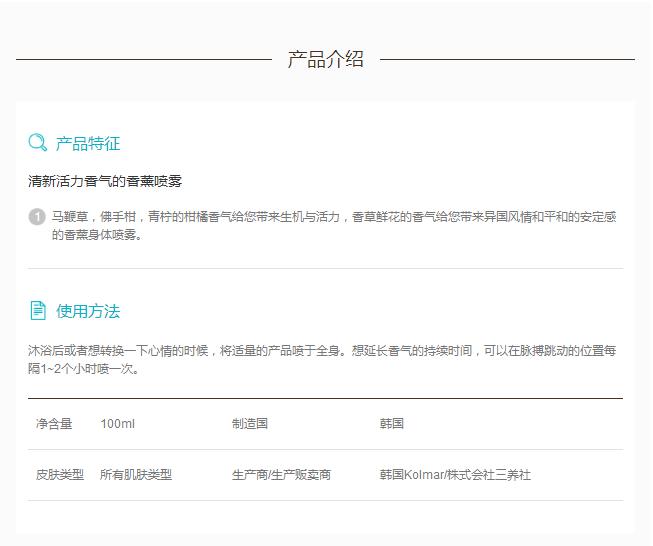Click the line right of 产品介绍 title

507,59
